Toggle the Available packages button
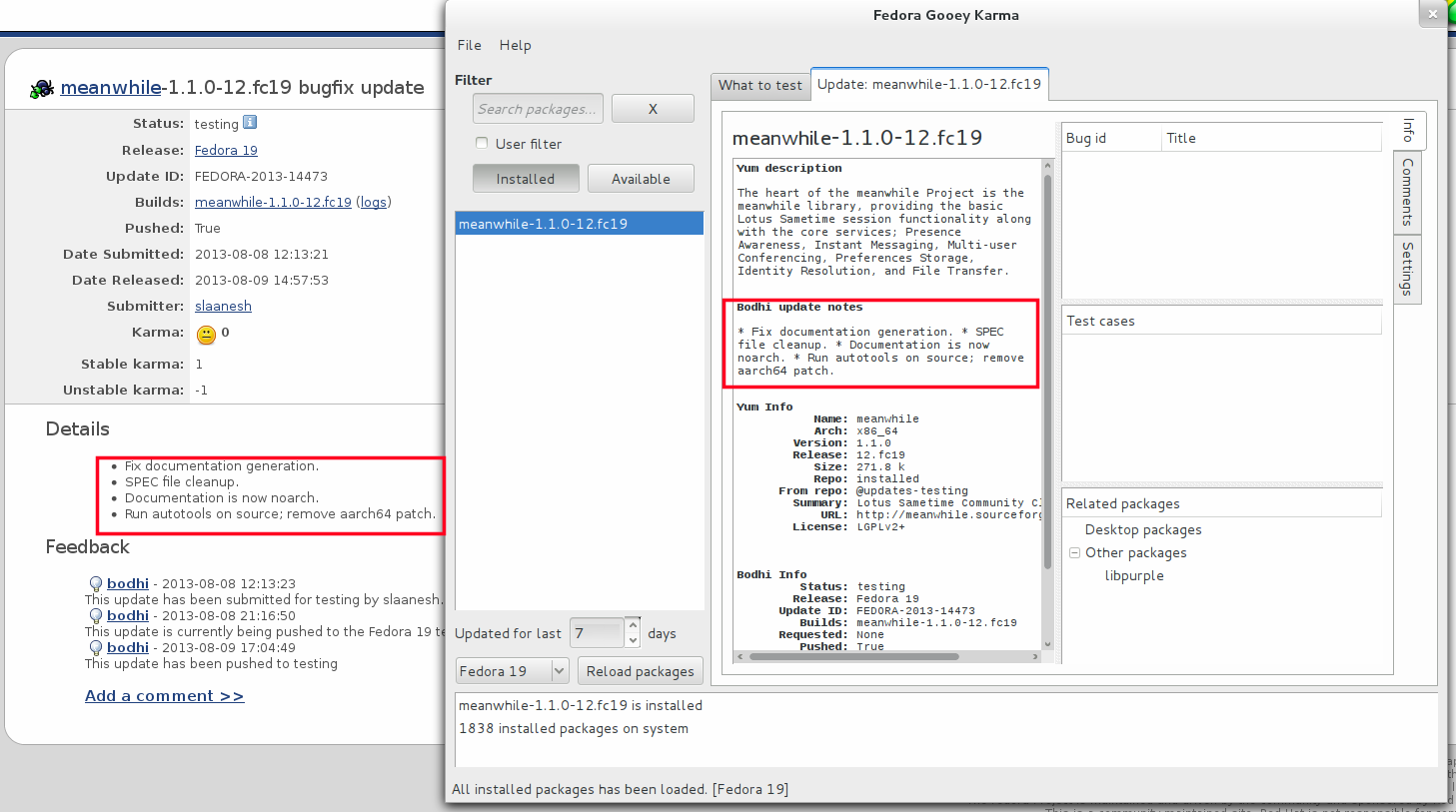1456x812 pixels. coord(641,179)
